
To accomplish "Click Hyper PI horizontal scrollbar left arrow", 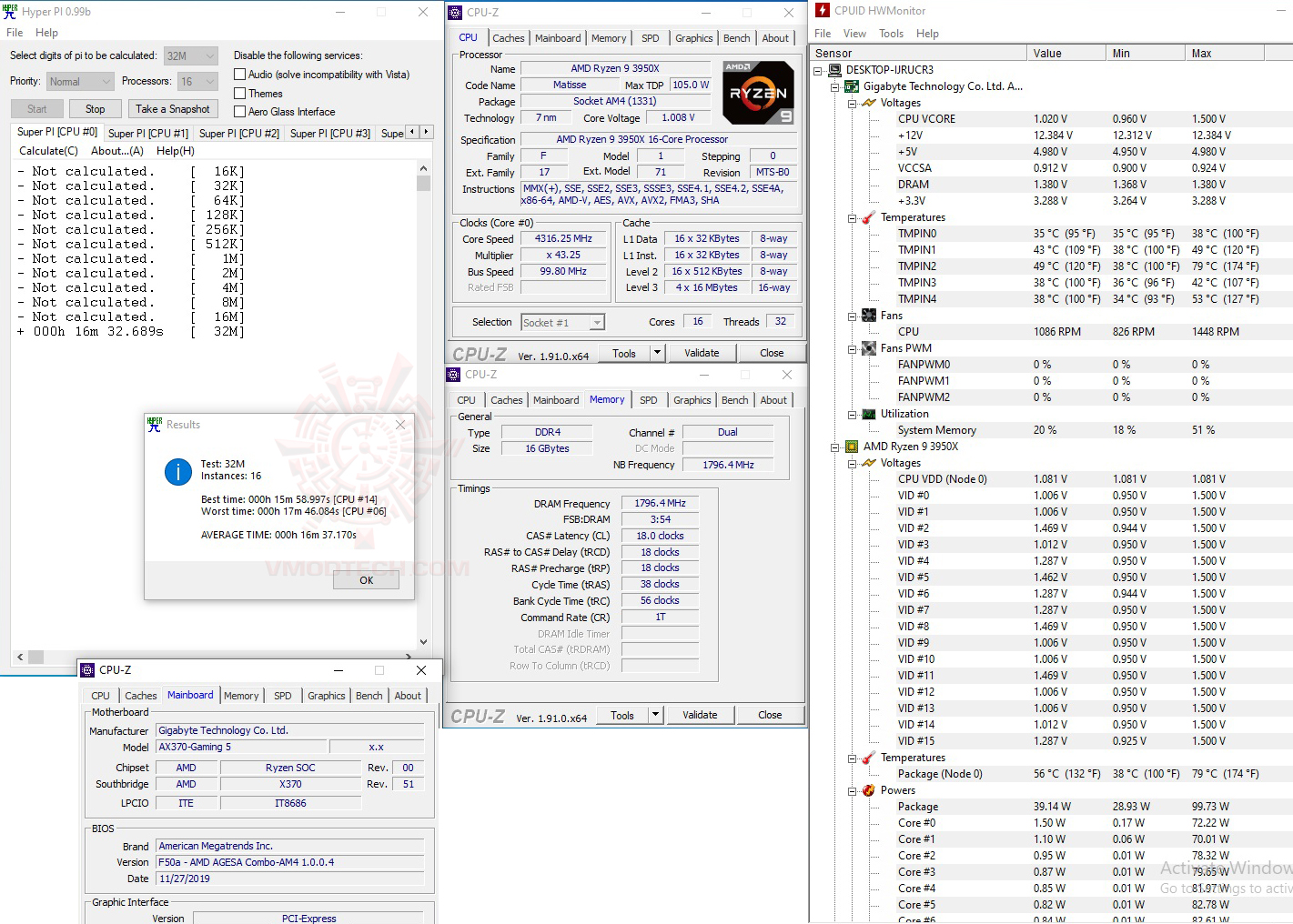I will [x=20, y=657].
